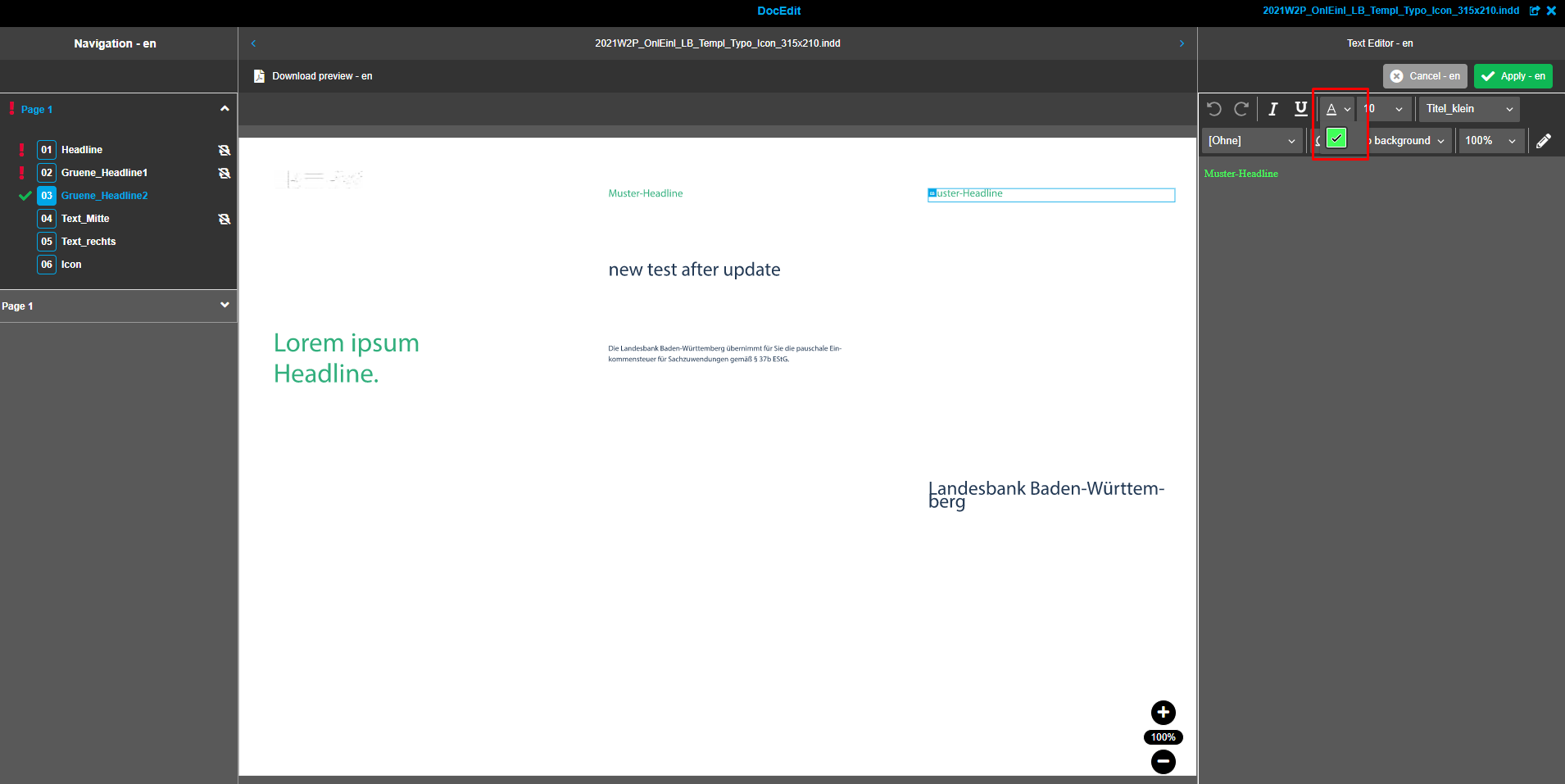Image resolution: width=1565 pixels, height=784 pixels.
Task: Pick the green color swatch
Action: [x=1336, y=138]
